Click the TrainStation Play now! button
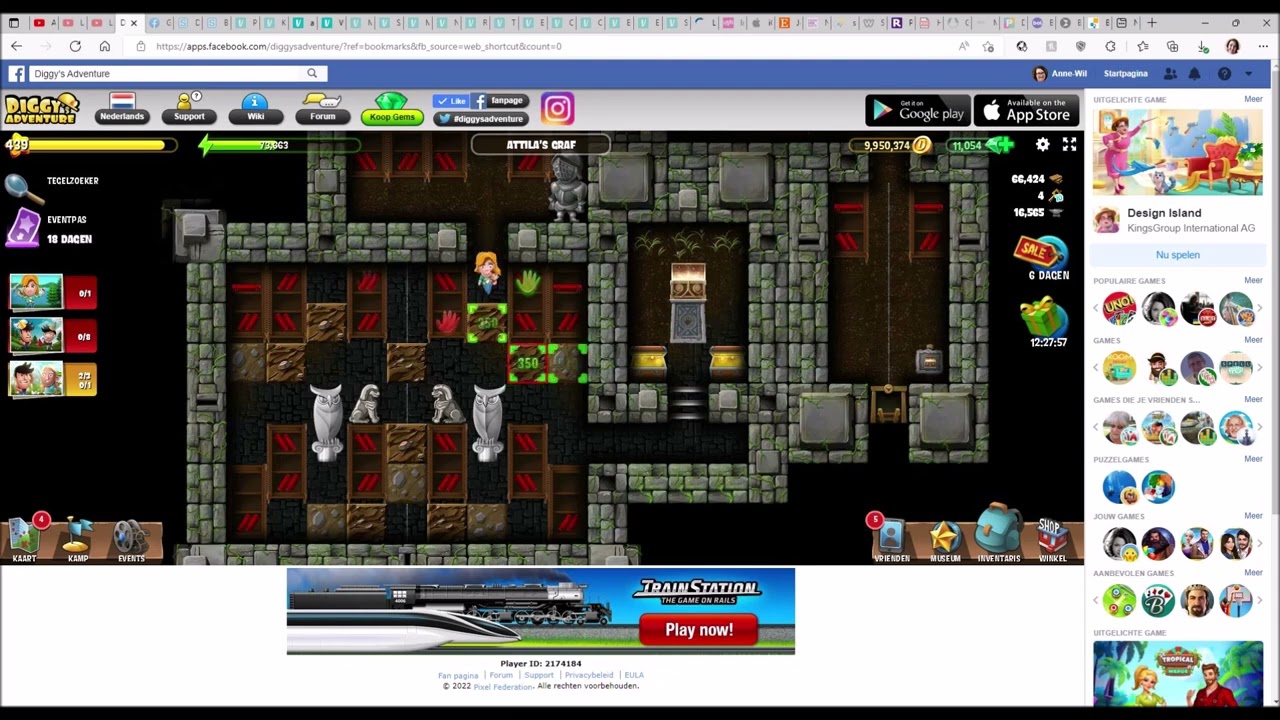This screenshot has width=1280, height=720. (x=699, y=630)
